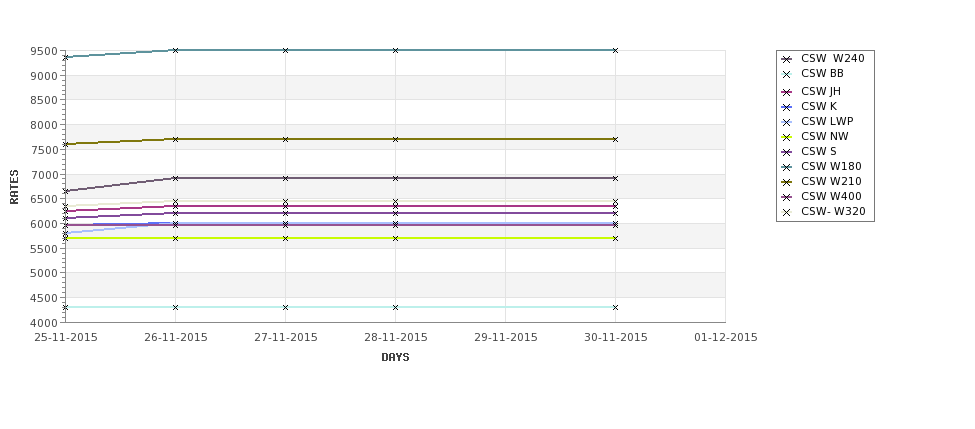Click the CSW LWP legend marker
The width and height of the screenshot is (975, 429).
click(x=787, y=122)
